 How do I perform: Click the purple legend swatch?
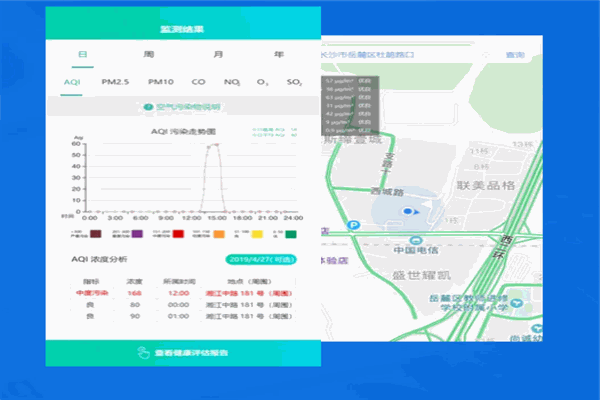click(137, 234)
